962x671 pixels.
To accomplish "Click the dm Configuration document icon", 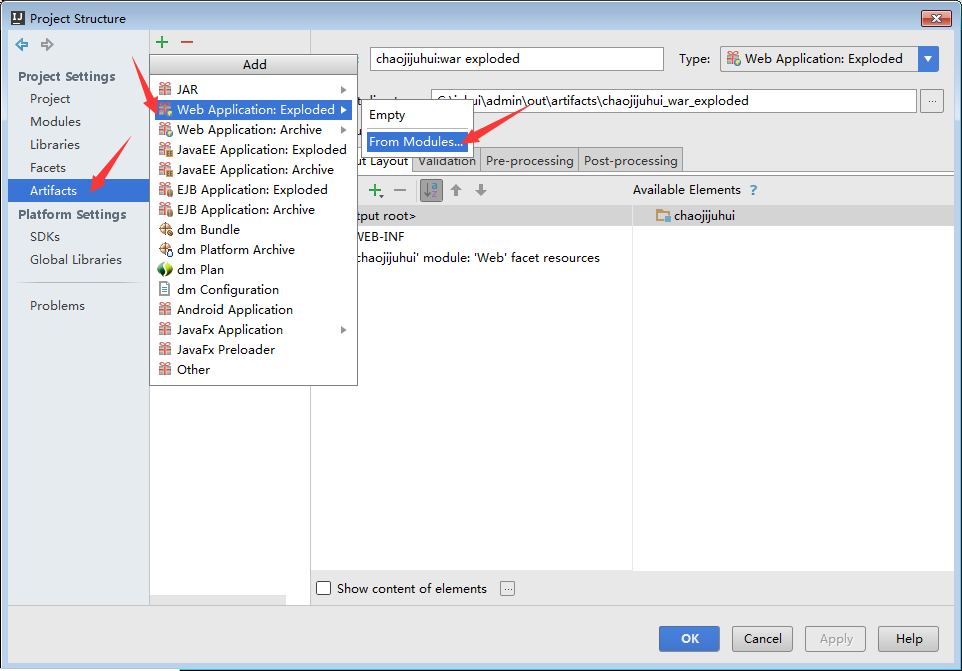I will click(x=164, y=289).
